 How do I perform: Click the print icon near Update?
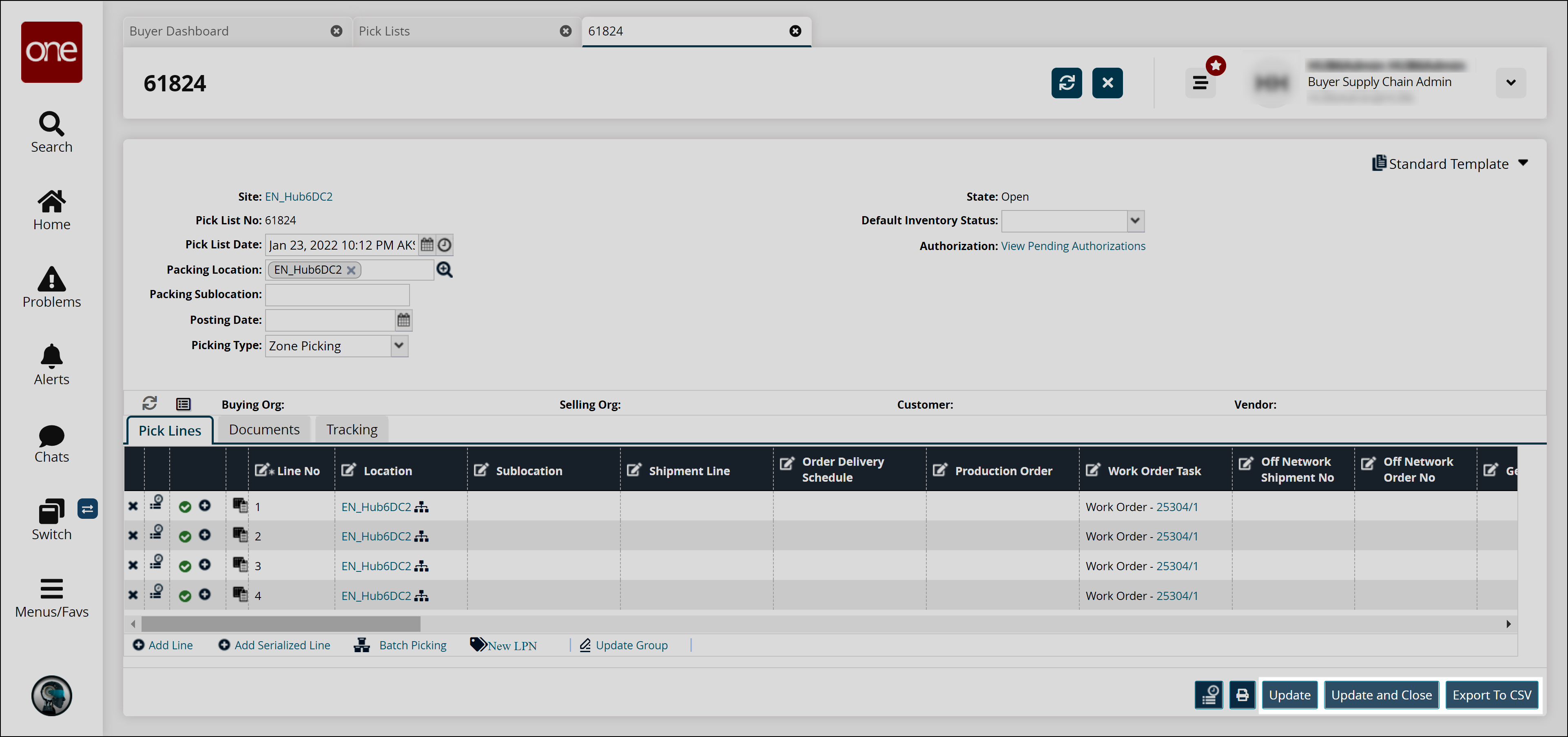[x=1242, y=695]
